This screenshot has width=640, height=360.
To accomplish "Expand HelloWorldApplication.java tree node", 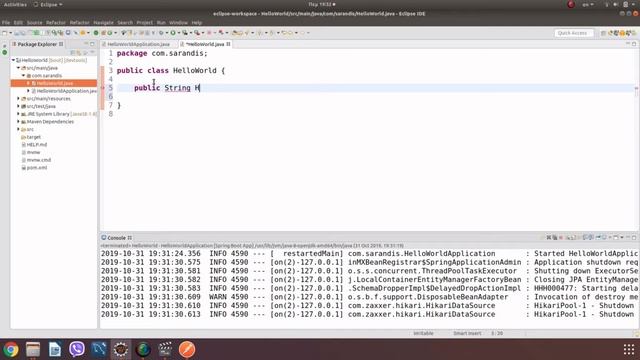I will (28, 91).
